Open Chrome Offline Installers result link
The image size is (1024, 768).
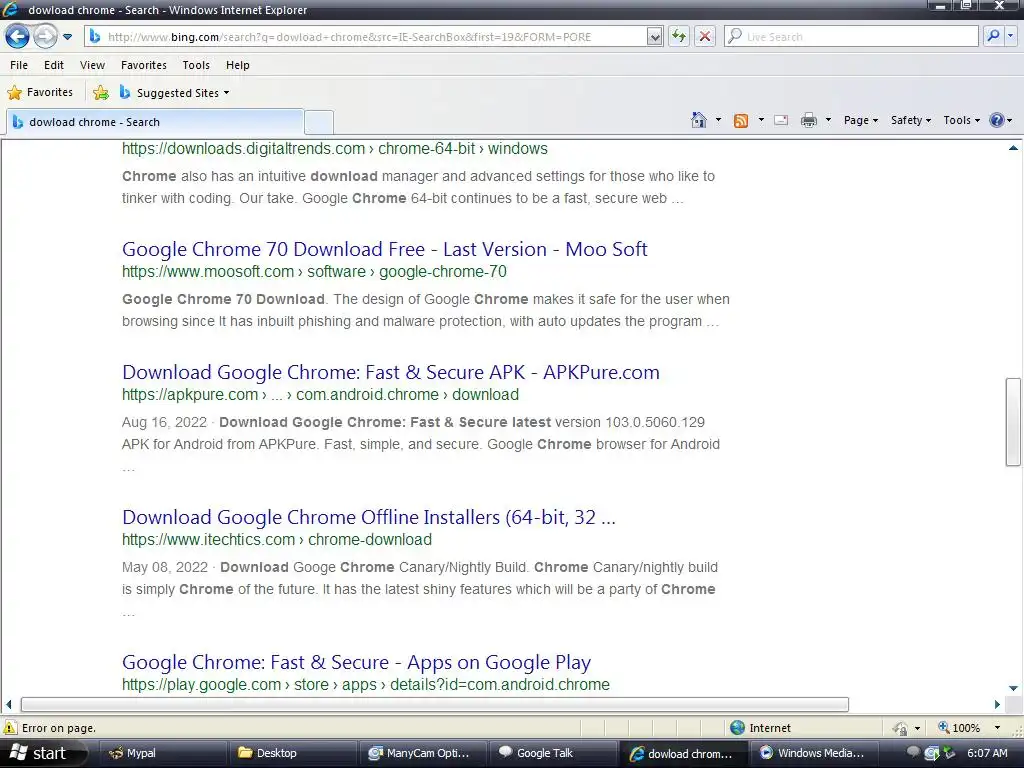click(369, 517)
